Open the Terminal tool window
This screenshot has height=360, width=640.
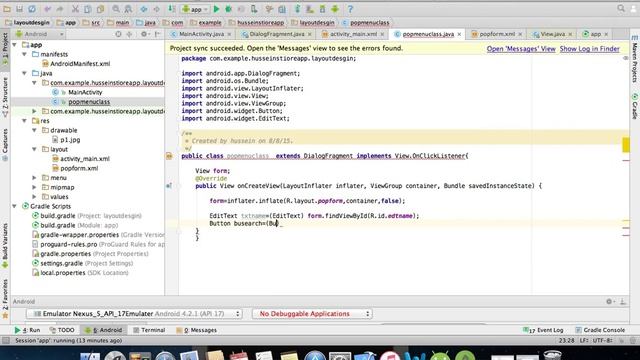click(149, 330)
